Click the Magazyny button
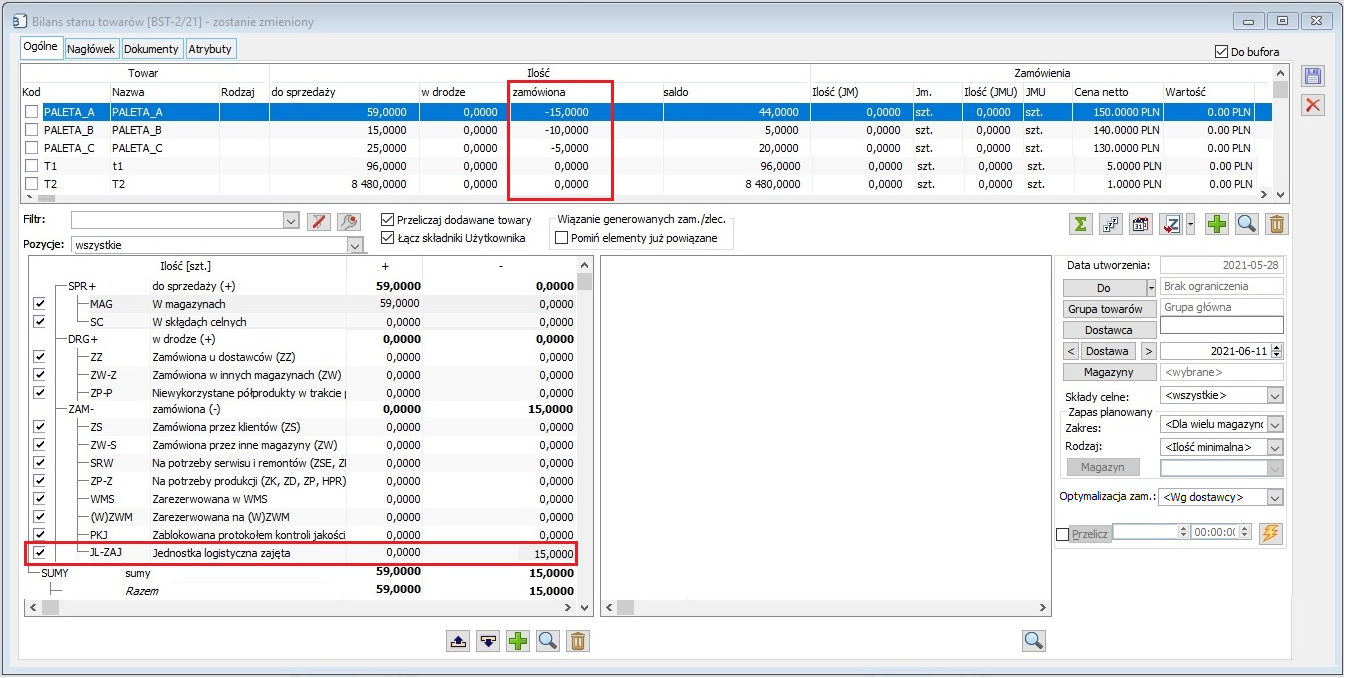1346x678 pixels. click(1110, 372)
